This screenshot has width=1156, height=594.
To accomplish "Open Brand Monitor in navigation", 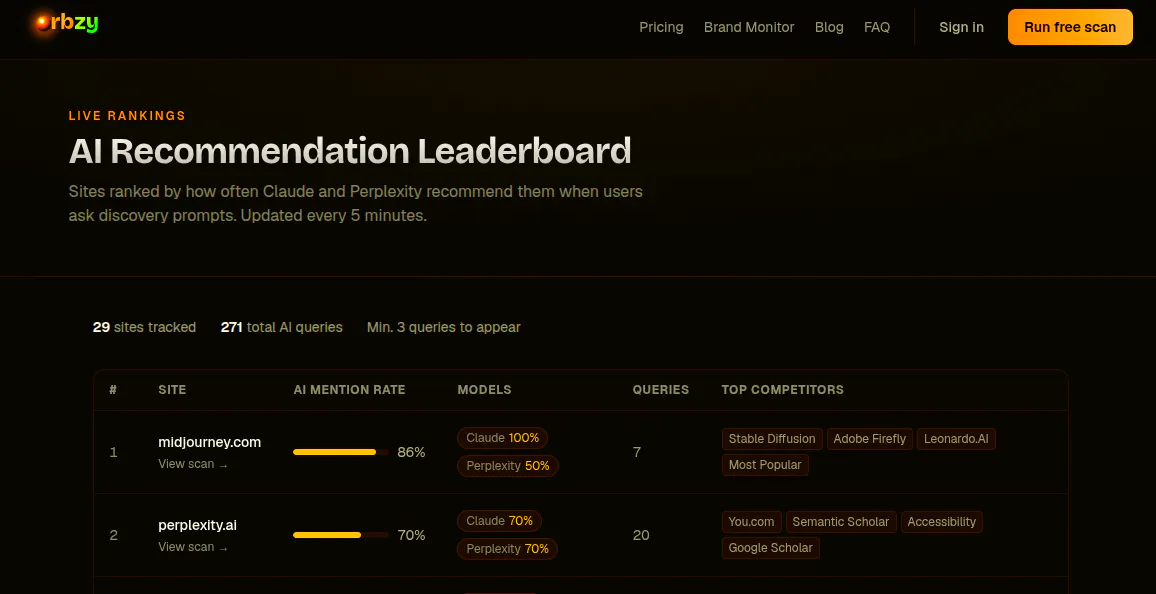I will (x=749, y=27).
